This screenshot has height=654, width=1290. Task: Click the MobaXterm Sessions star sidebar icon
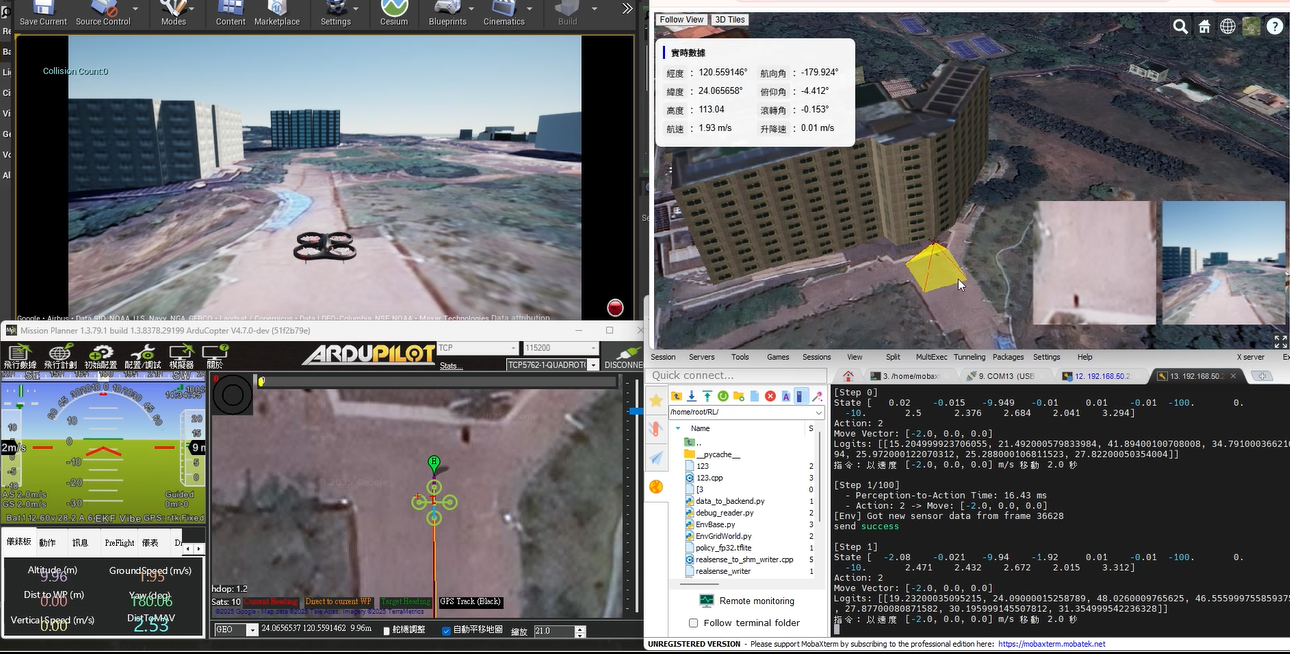(x=656, y=400)
